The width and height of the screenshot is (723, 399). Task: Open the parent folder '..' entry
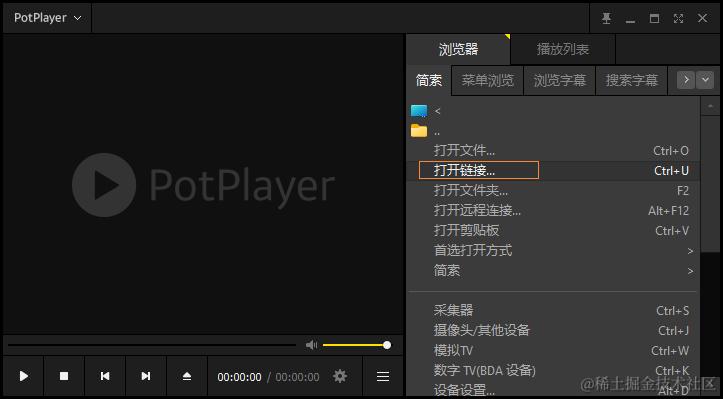coord(419,131)
